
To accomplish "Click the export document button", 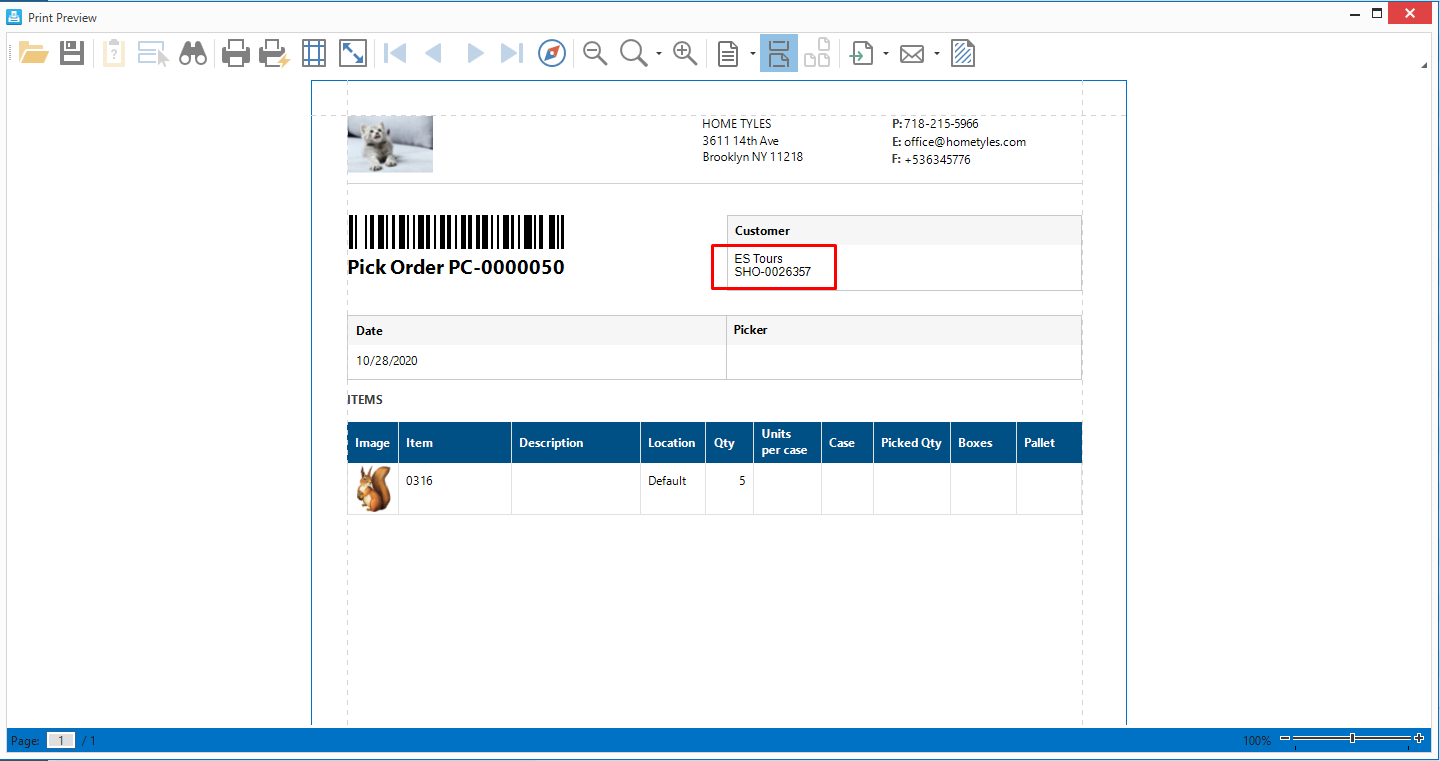I will point(861,53).
